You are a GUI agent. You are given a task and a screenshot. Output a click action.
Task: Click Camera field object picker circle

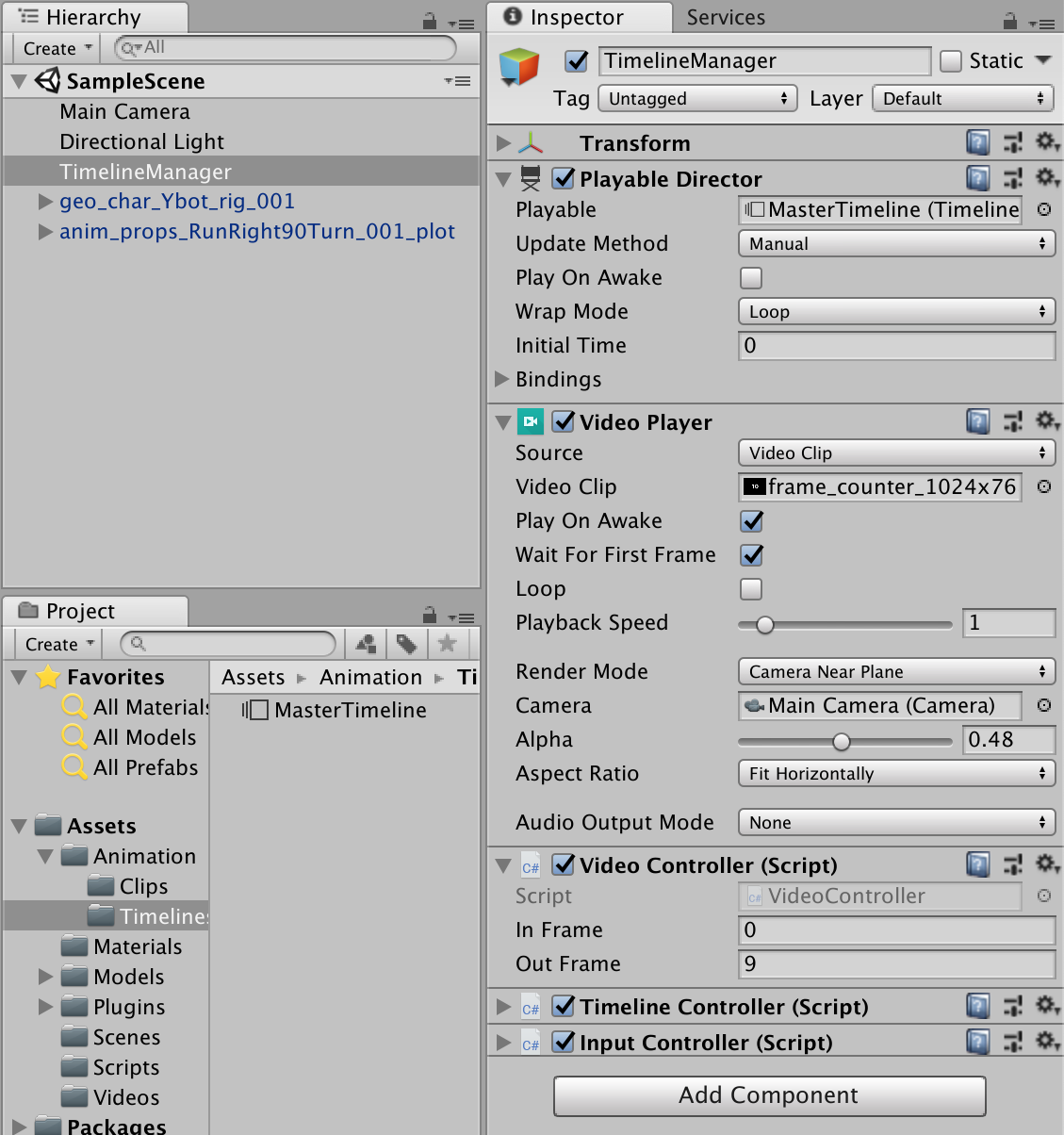click(x=1044, y=705)
